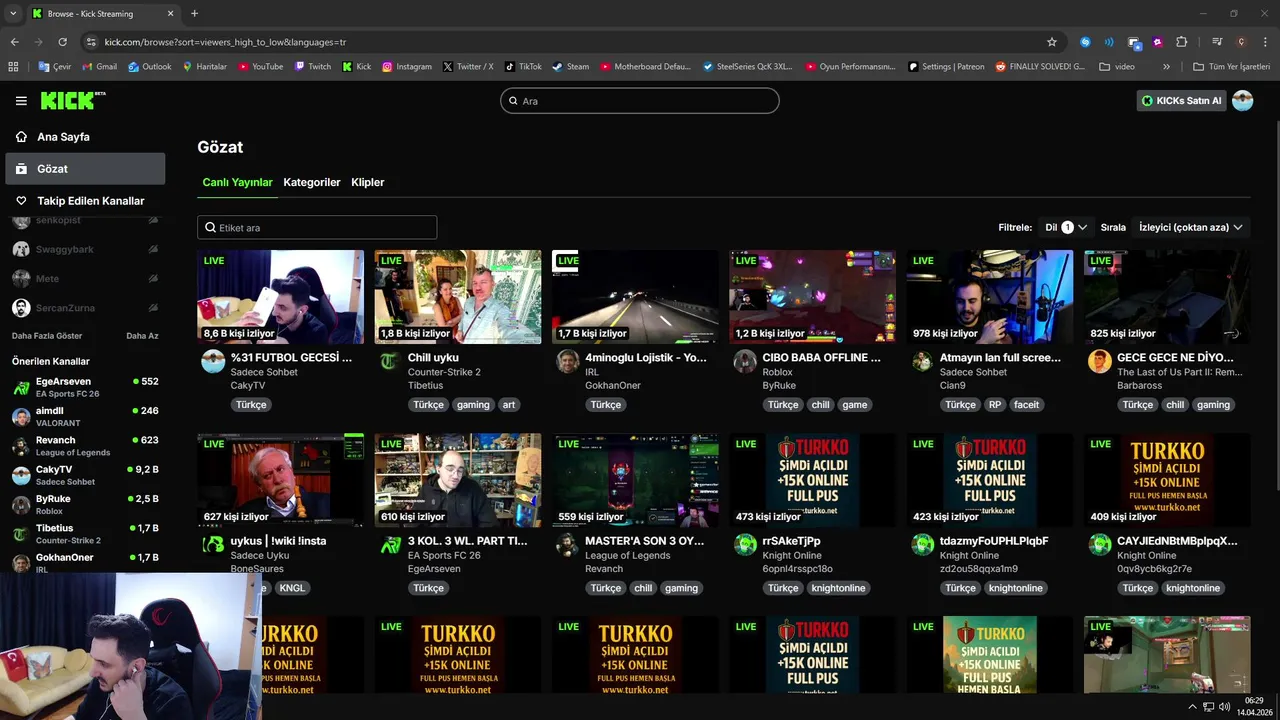Open the CIBO BABA OFFLINE stream thumbnail
Viewport: 1280px width, 720px height.
tap(813, 297)
